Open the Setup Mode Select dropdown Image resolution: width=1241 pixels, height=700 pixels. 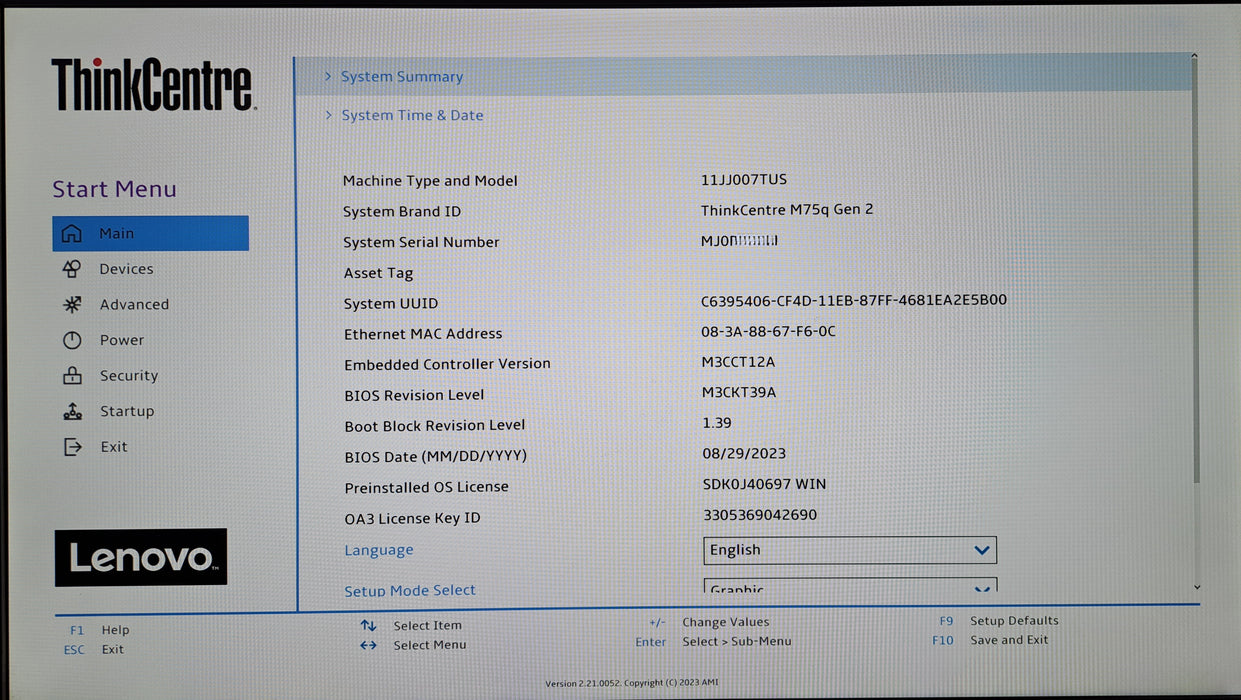tap(850, 587)
